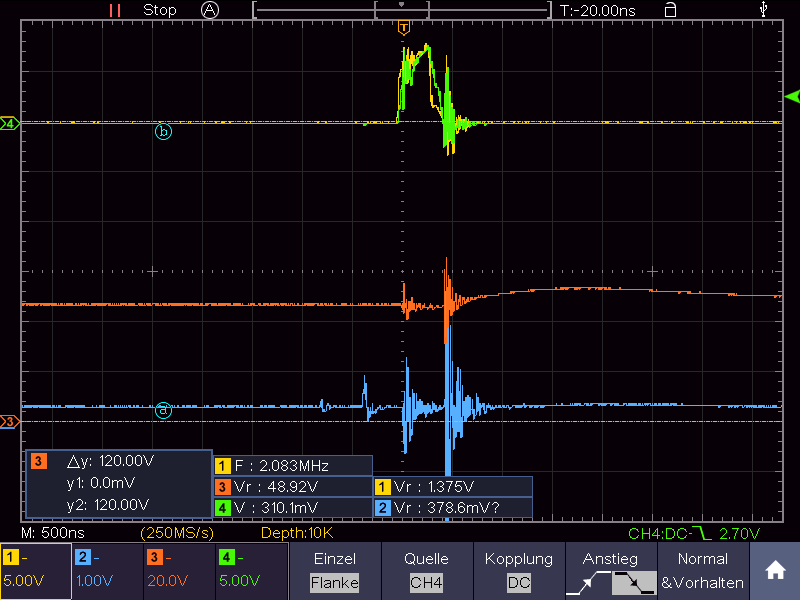Click the orange trigger position T marker
The width and height of the screenshot is (800, 600).
(404, 28)
